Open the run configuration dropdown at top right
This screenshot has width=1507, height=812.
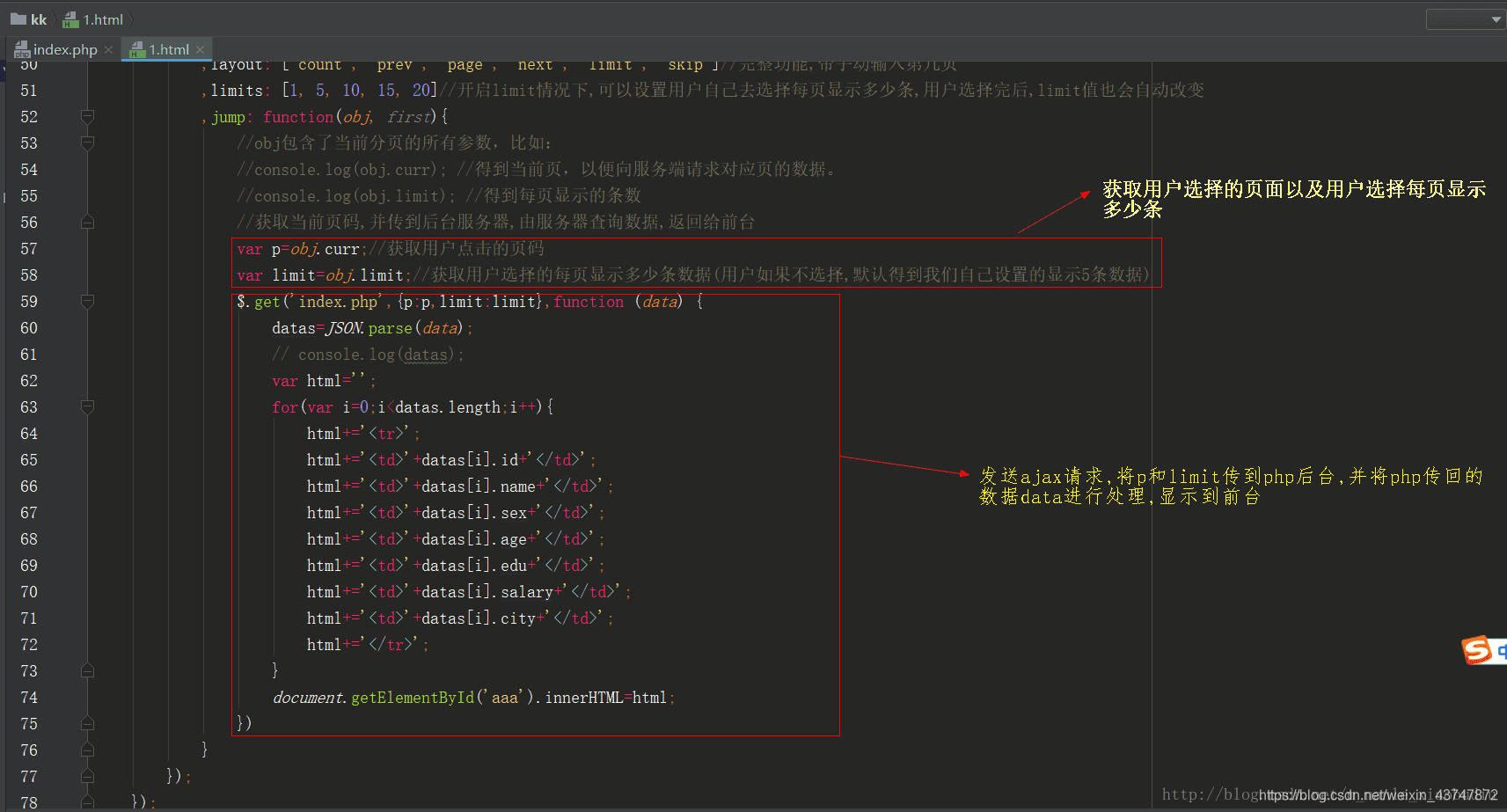coord(1466,18)
